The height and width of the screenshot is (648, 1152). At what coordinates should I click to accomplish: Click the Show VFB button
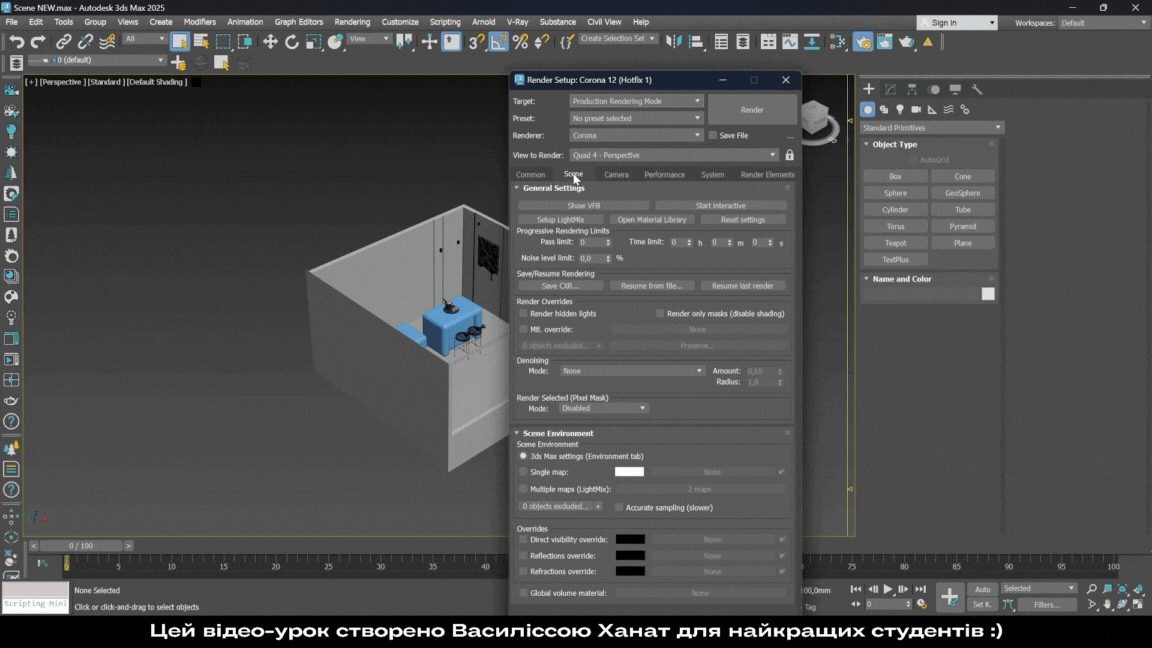pos(583,206)
